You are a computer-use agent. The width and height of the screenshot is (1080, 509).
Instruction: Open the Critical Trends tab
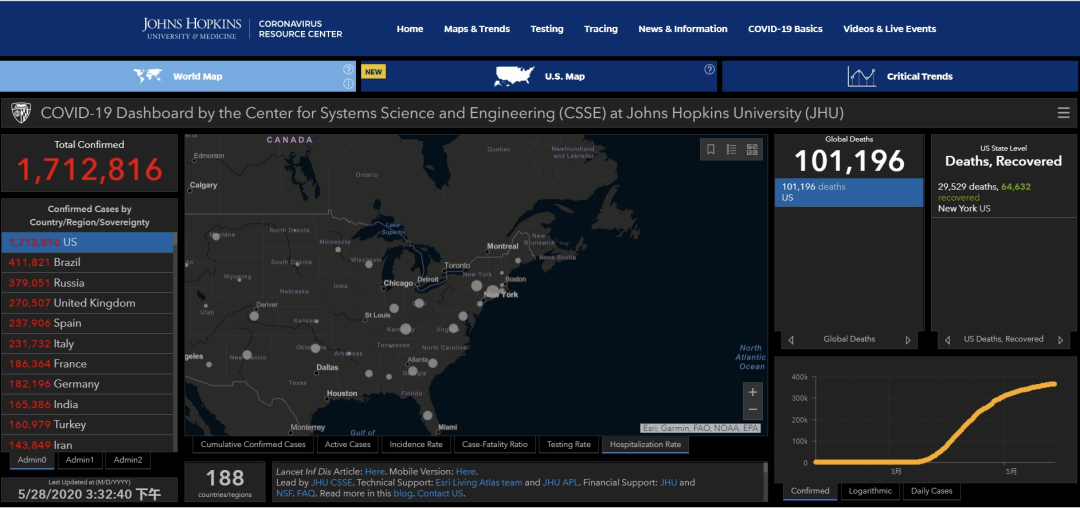tap(900, 76)
